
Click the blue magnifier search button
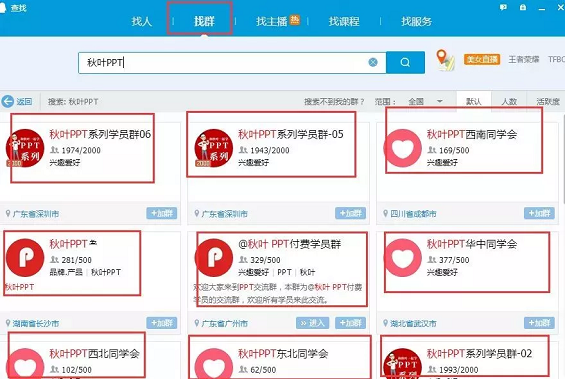(405, 62)
